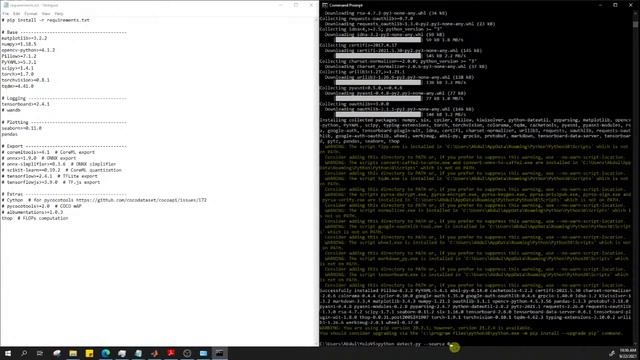Image resolution: width=640 pixels, height=360 pixels.
Task: Open taskbar search magnifier
Action: pos(24,353)
